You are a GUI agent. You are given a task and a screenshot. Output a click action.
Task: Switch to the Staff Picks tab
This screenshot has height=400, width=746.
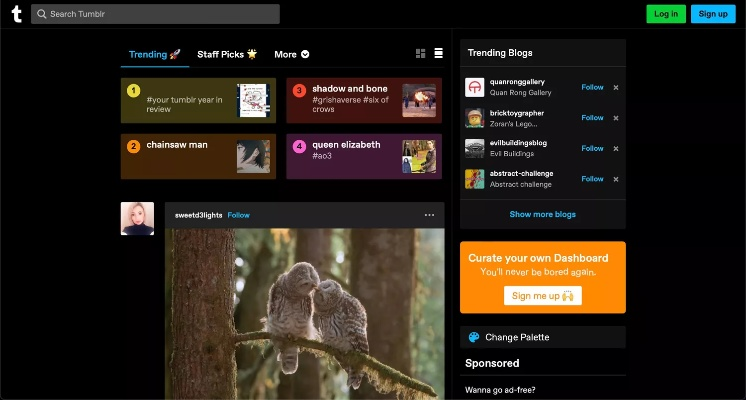click(x=227, y=54)
